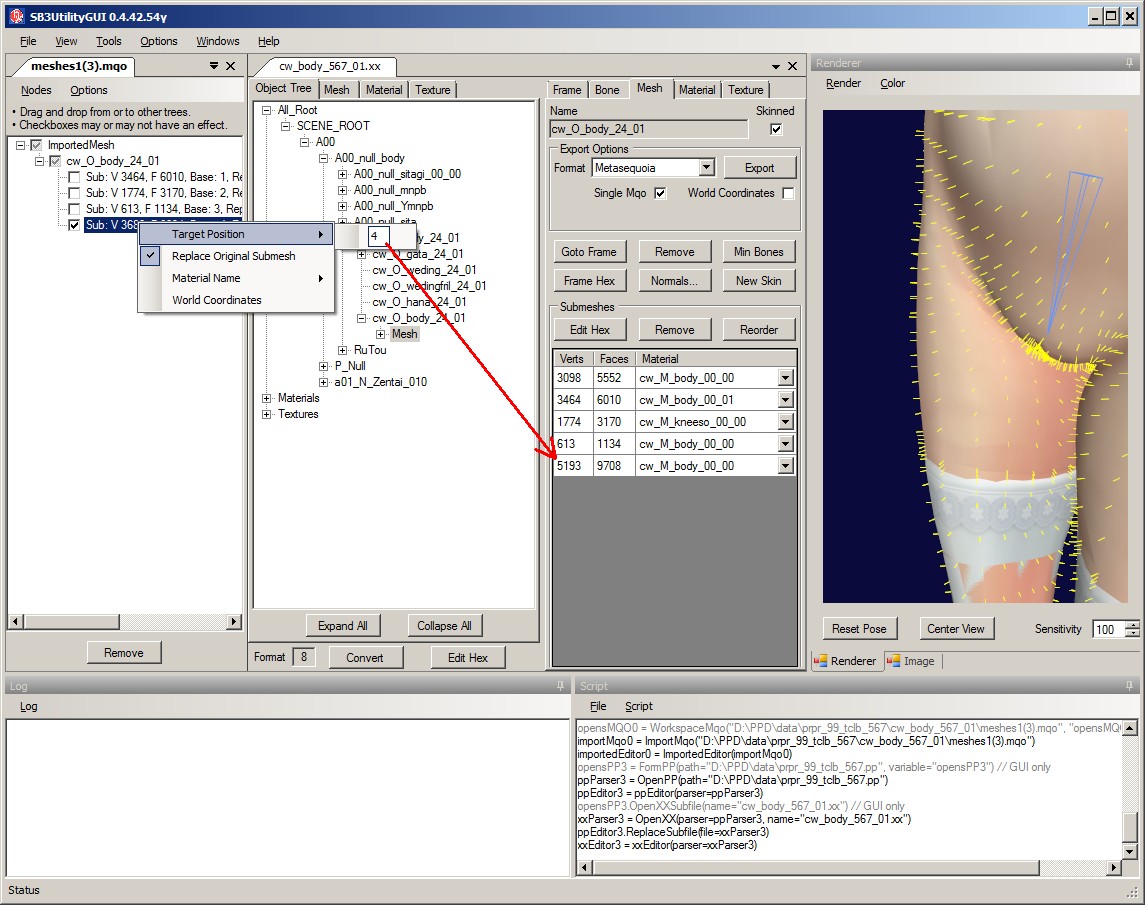This screenshot has width=1145, height=905.
Task: Click the Min Bones button
Action: point(758,252)
